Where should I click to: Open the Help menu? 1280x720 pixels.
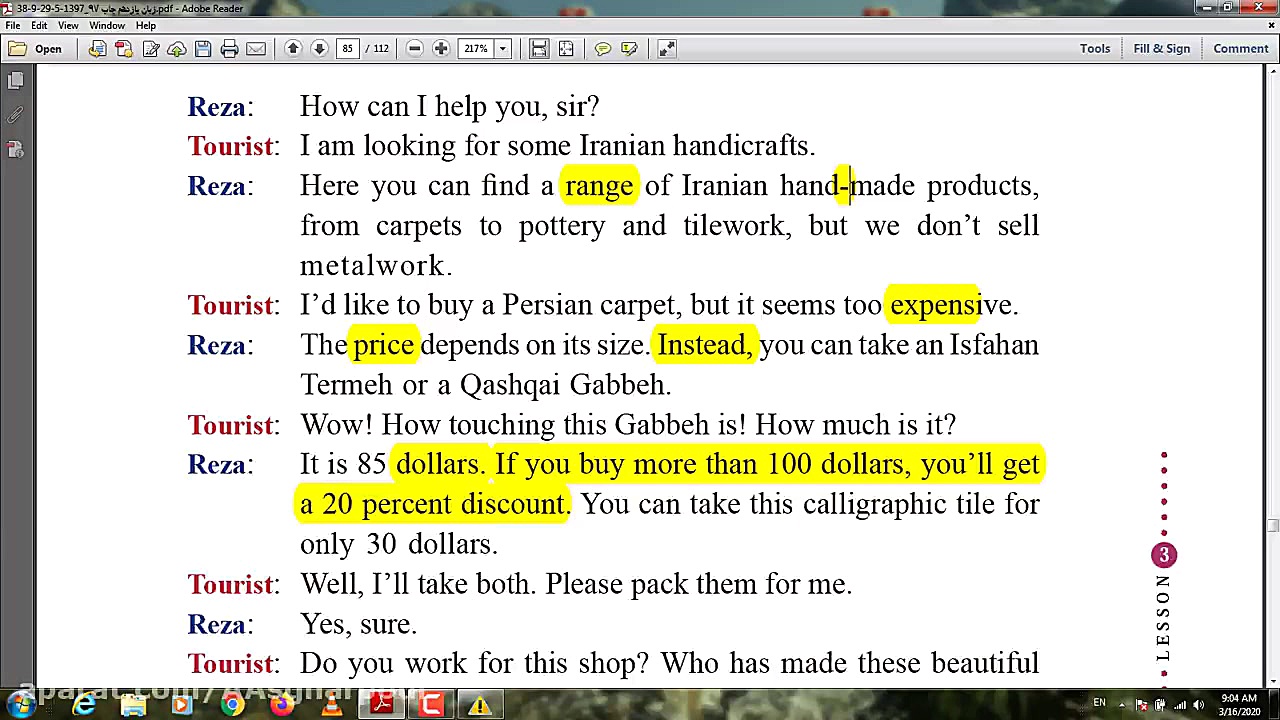tap(146, 25)
